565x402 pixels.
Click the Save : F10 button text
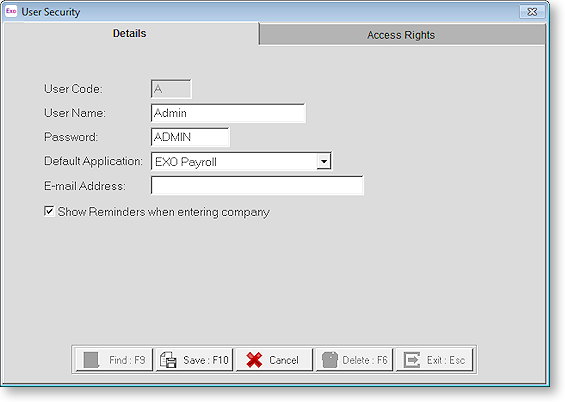coord(206,360)
